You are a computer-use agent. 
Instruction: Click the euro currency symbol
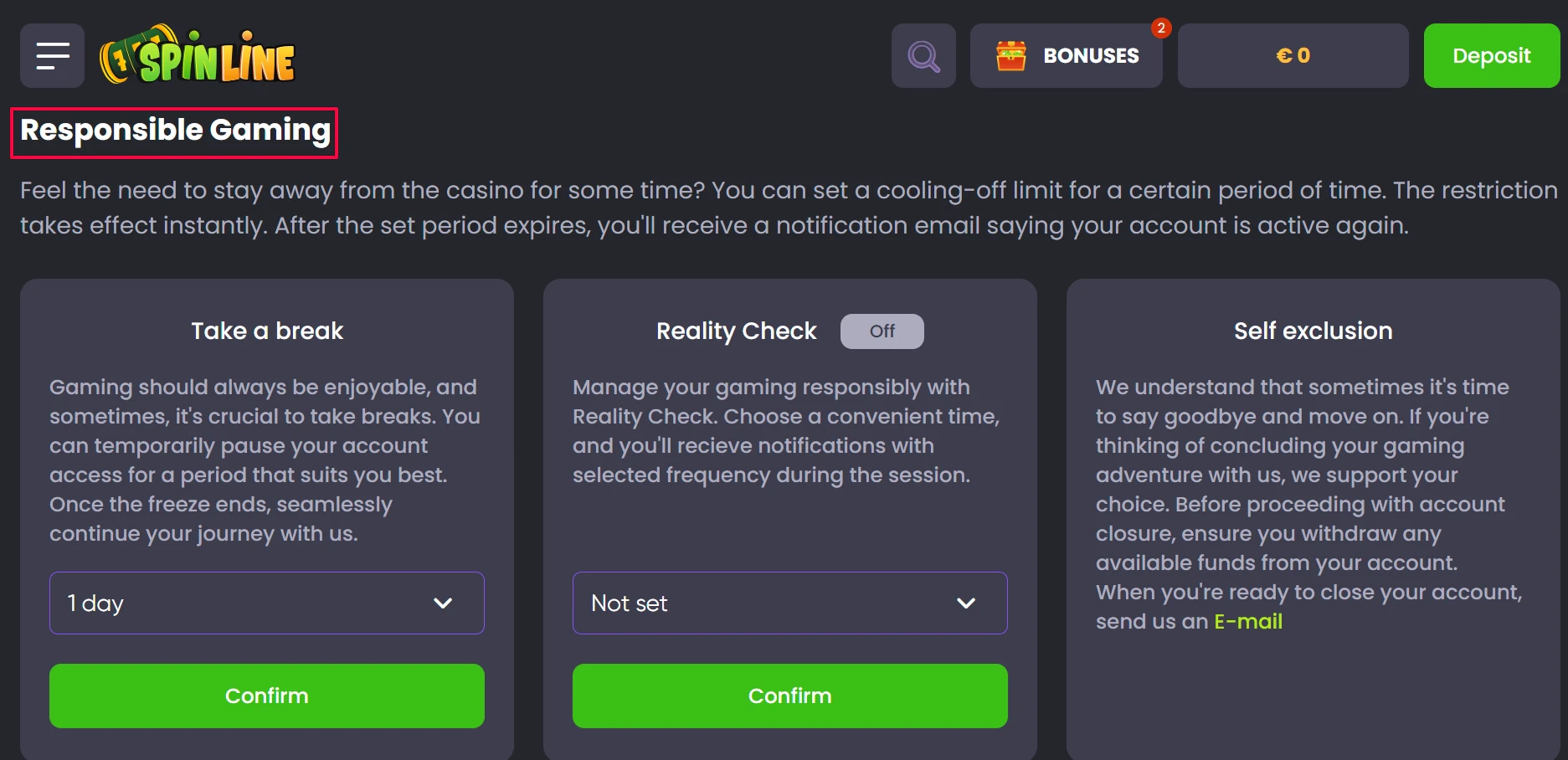point(1283,56)
